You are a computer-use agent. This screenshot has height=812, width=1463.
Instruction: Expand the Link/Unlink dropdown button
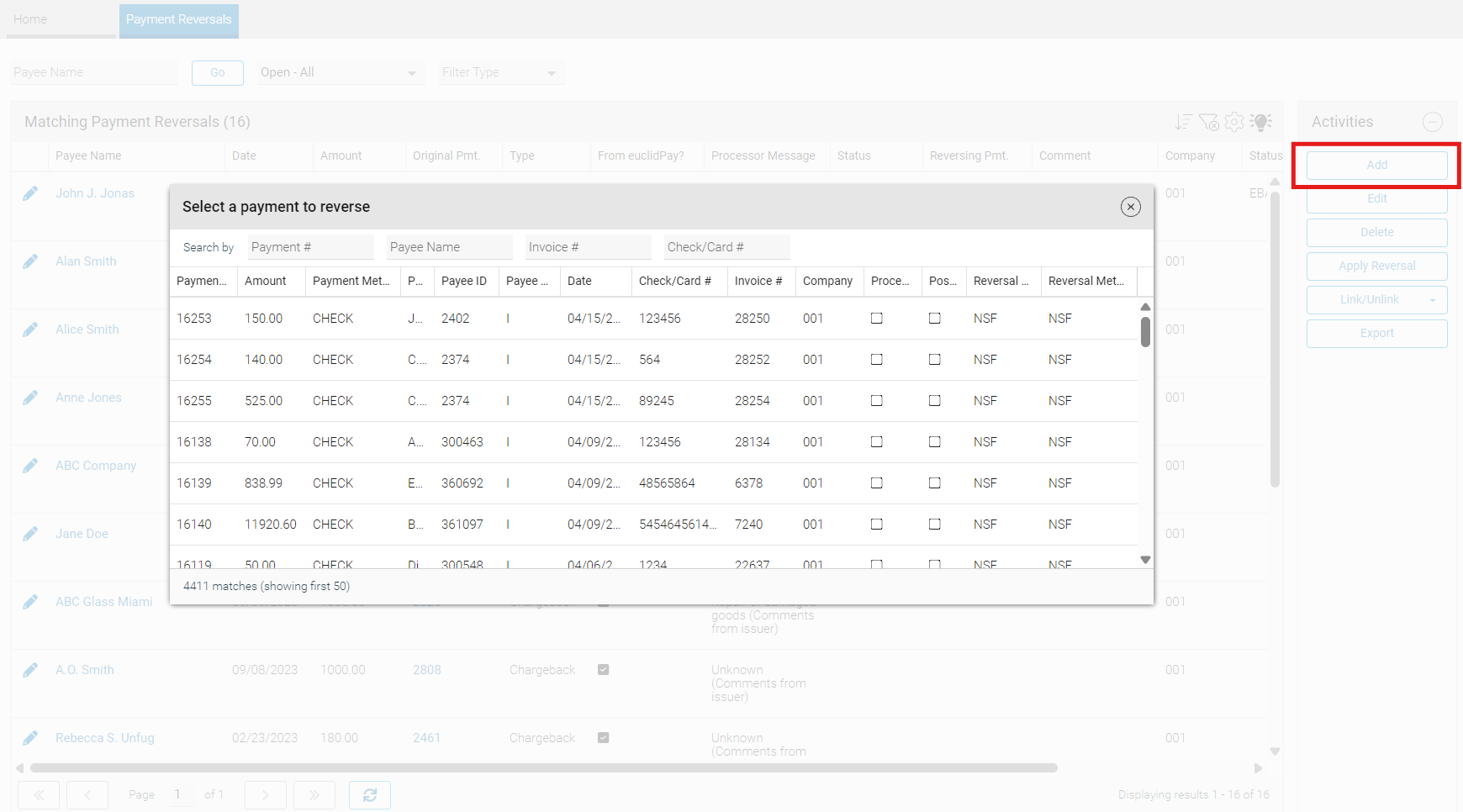(x=1433, y=300)
